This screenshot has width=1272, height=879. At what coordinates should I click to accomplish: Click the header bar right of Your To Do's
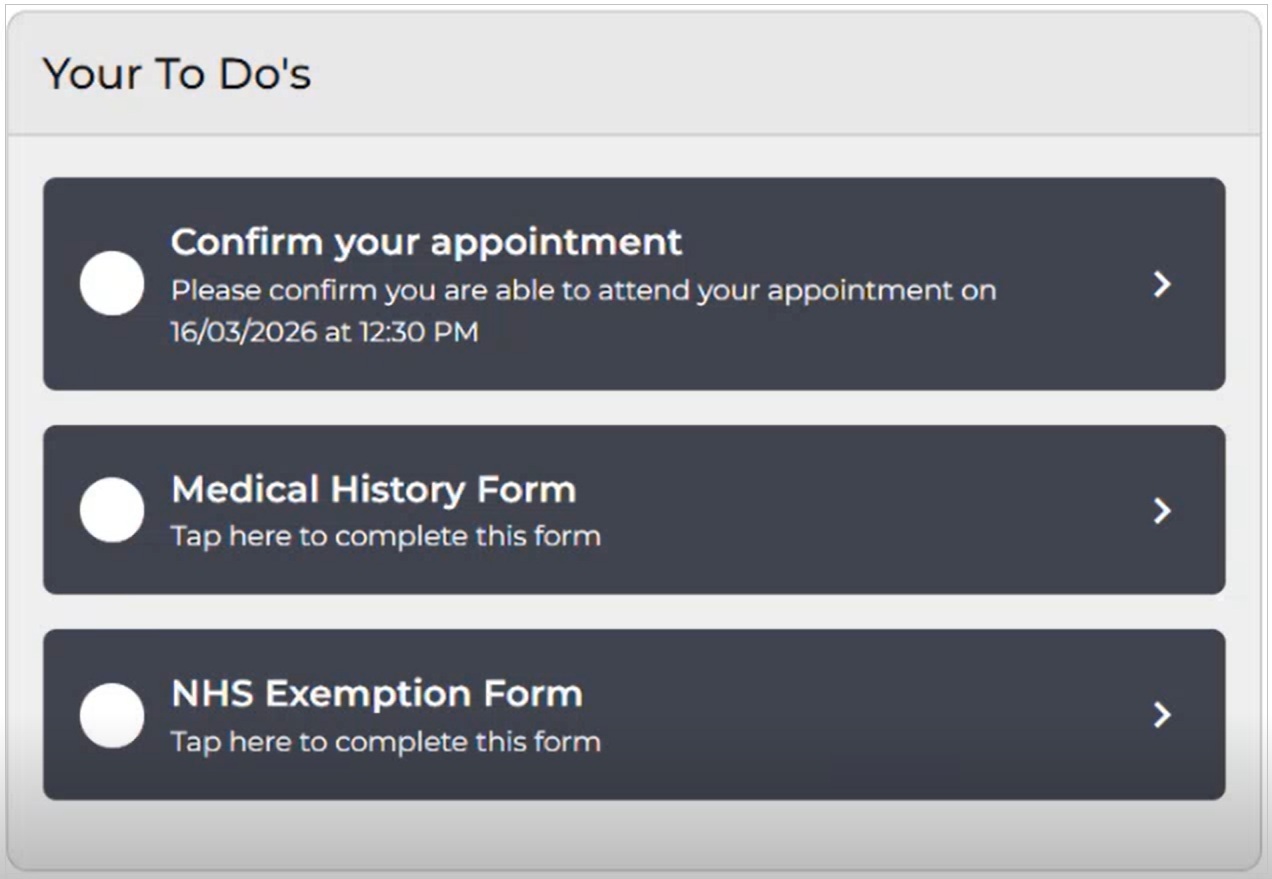780,74
